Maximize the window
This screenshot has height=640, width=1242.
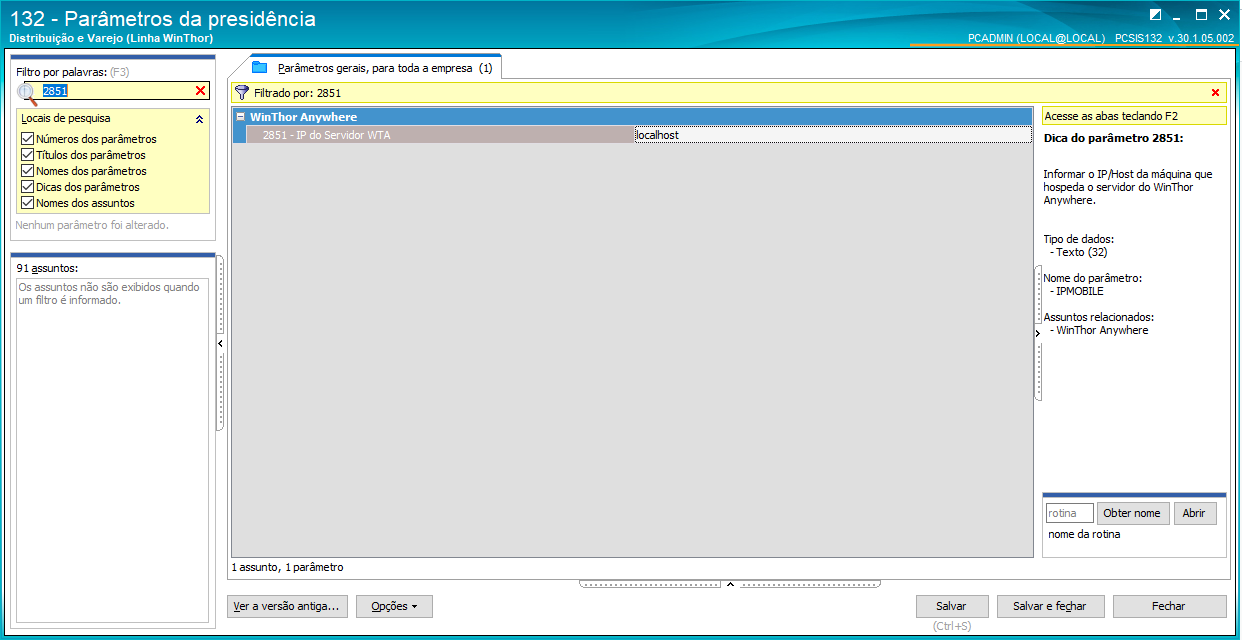pyautogui.click(x=1201, y=14)
